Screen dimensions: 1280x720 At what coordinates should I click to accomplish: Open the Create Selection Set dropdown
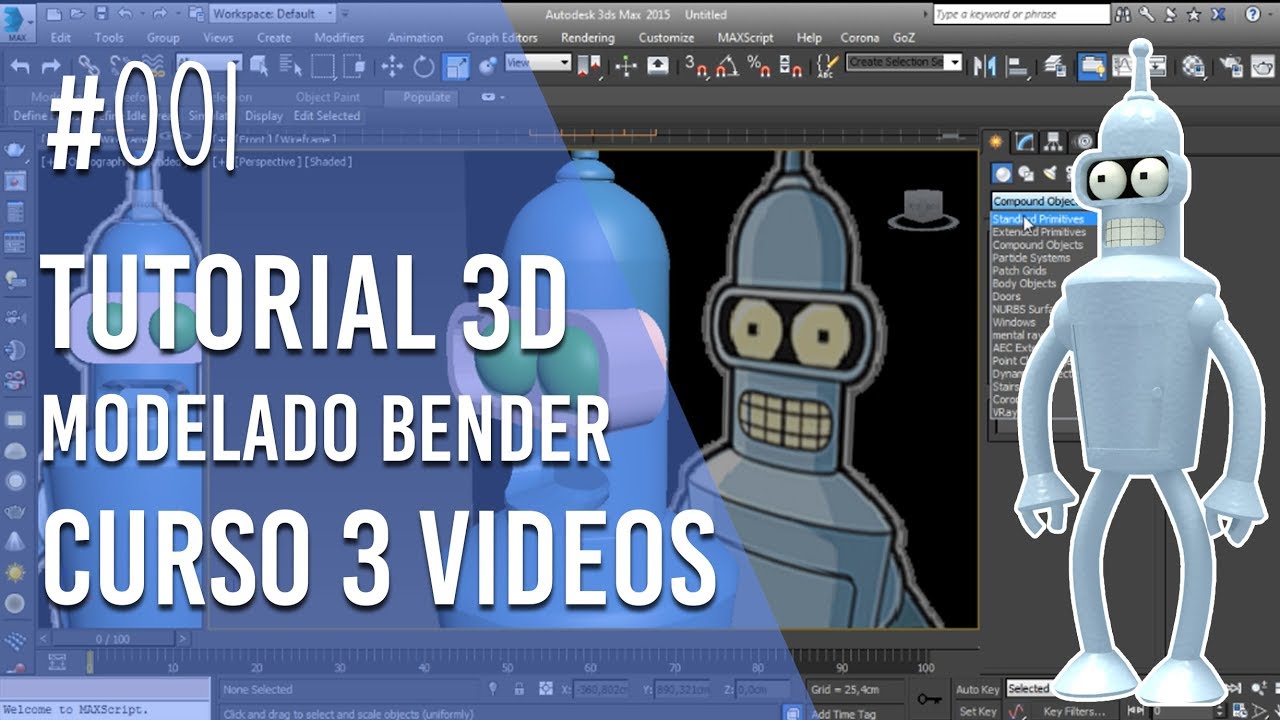pyautogui.click(x=903, y=62)
